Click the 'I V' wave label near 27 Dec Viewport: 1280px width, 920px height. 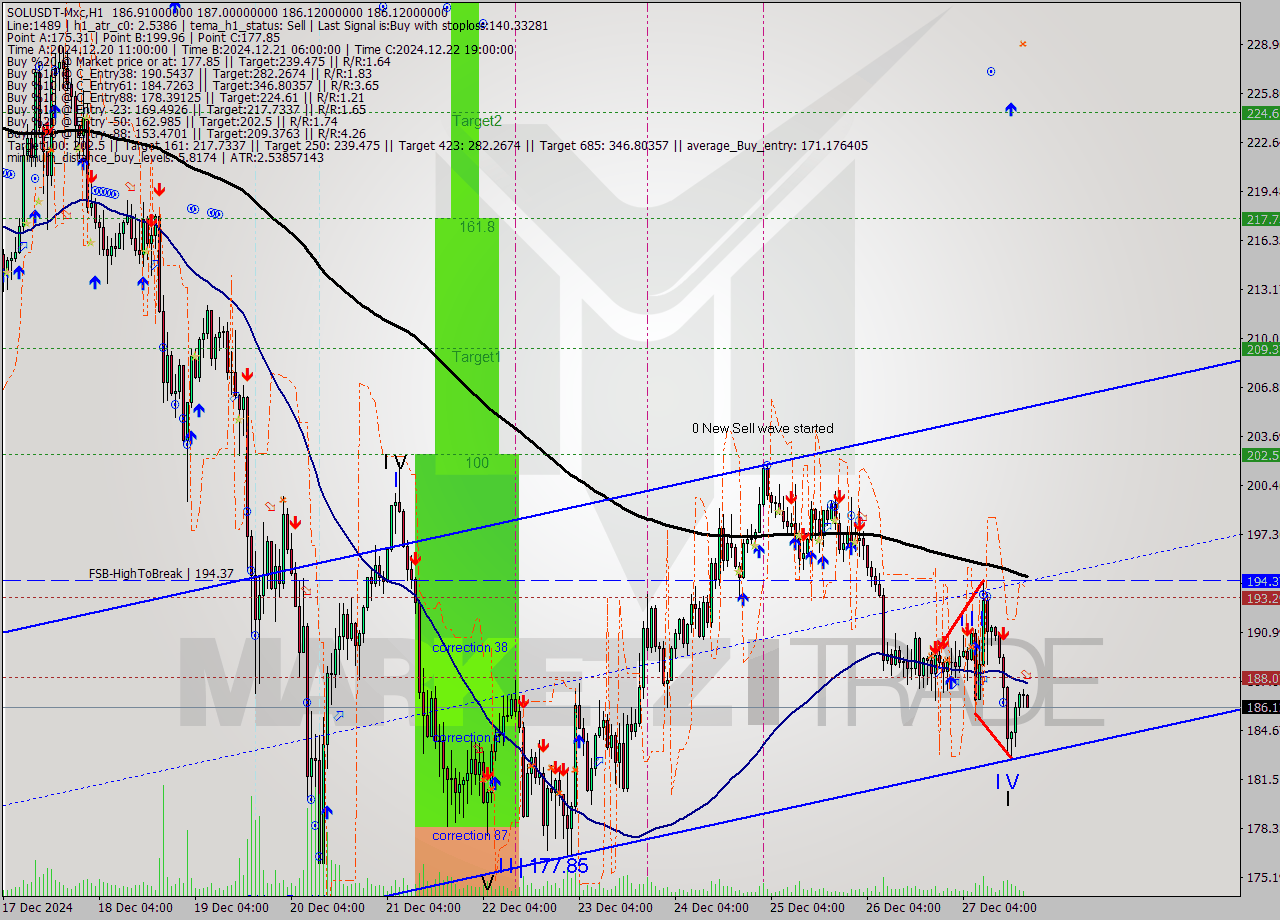(1008, 782)
